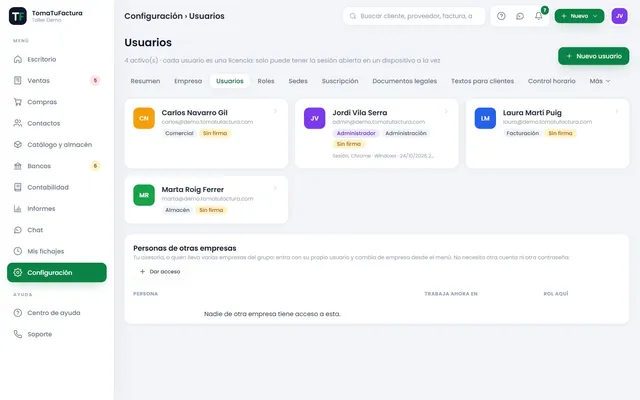Select the Usuarios tab

(230, 81)
